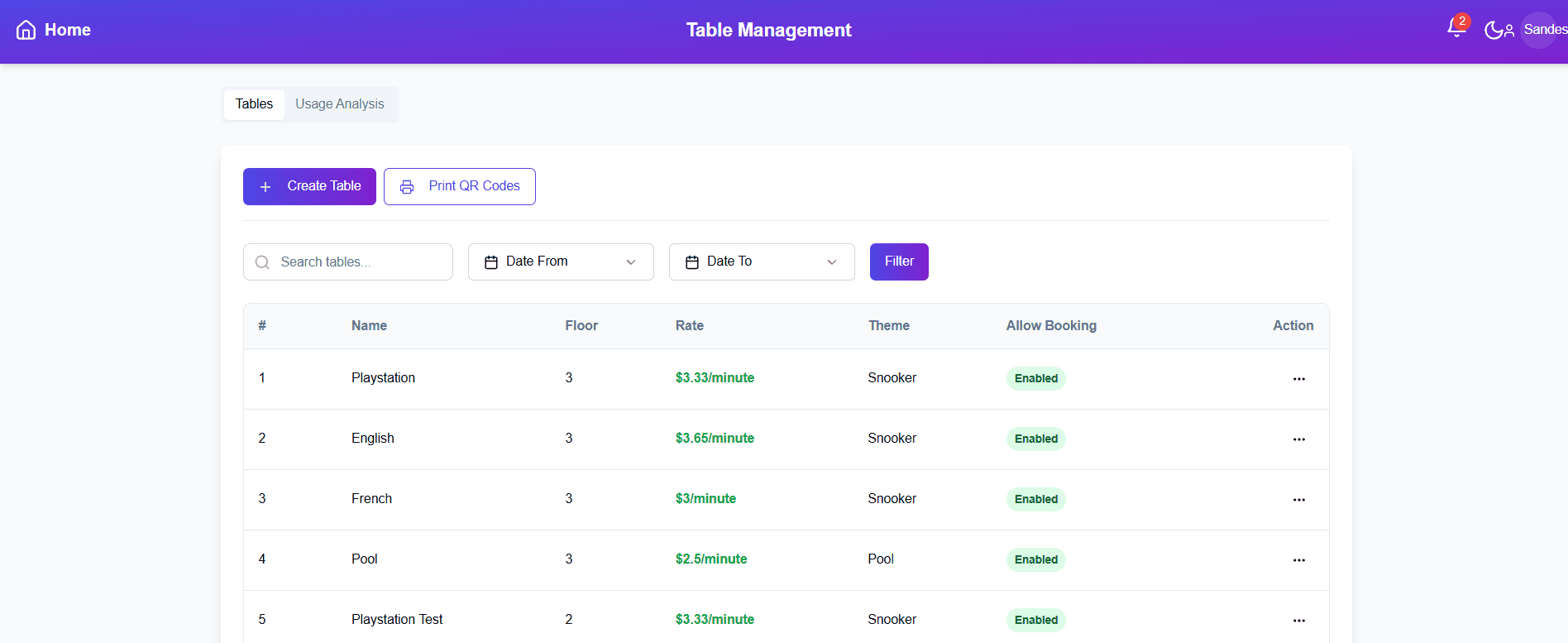Click the $3/minute rate
The height and width of the screenshot is (643, 1568).
705,499
